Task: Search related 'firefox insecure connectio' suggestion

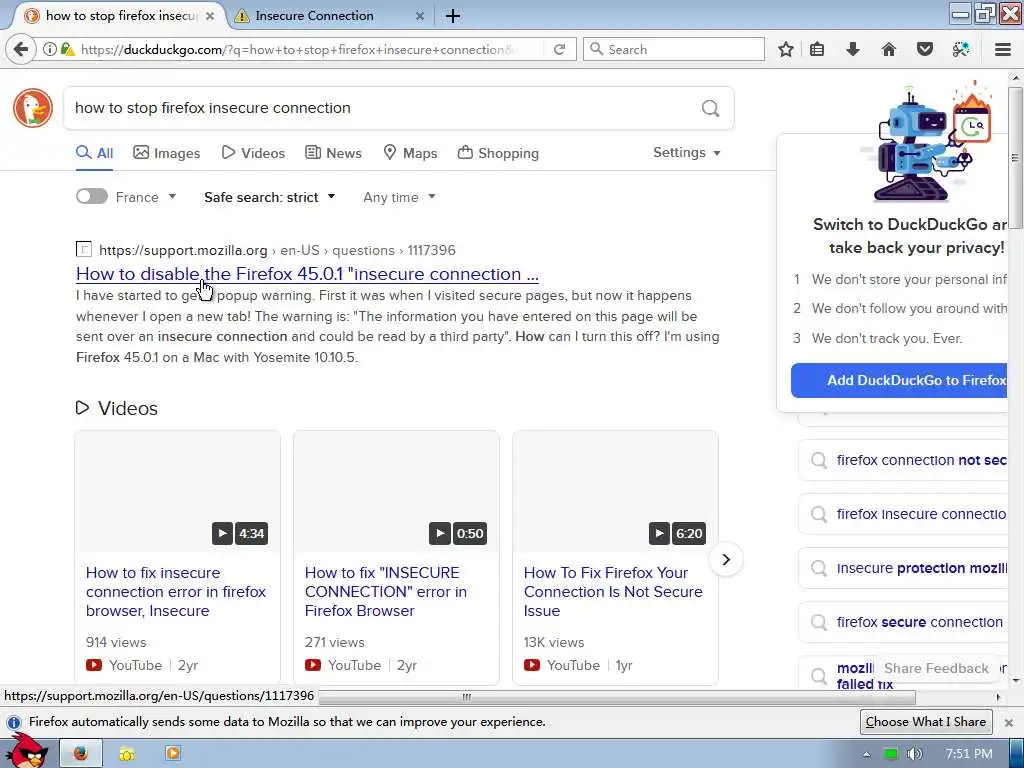Action: point(904,514)
